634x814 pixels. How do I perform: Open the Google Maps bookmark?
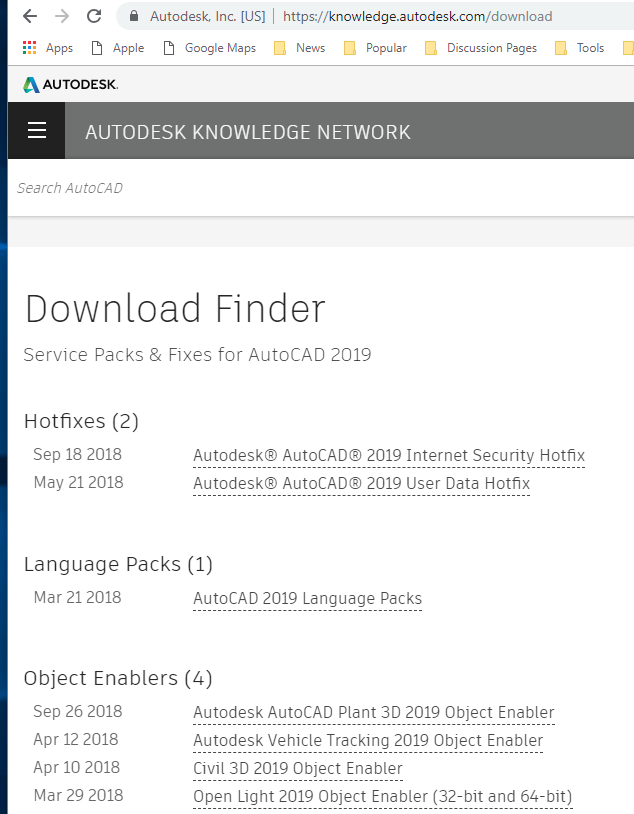pyautogui.click(x=209, y=48)
